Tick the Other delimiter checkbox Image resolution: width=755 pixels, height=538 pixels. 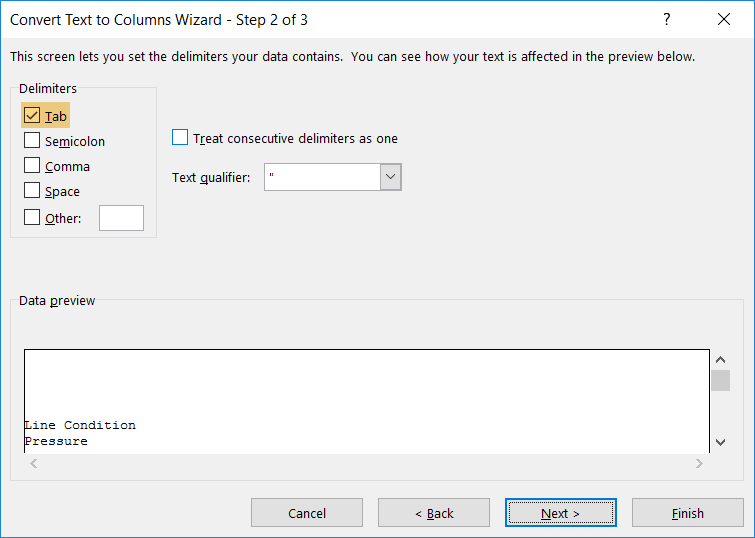click(x=32, y=217)
